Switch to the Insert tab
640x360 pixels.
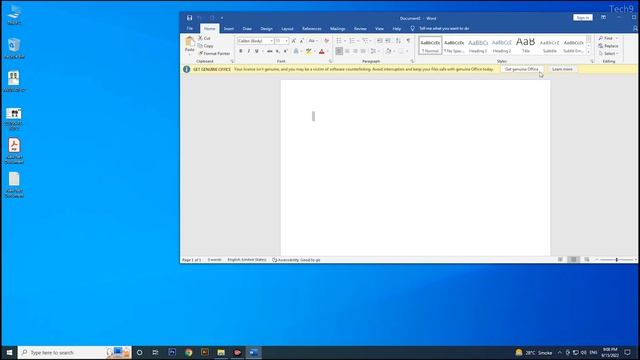pos(229,29)
